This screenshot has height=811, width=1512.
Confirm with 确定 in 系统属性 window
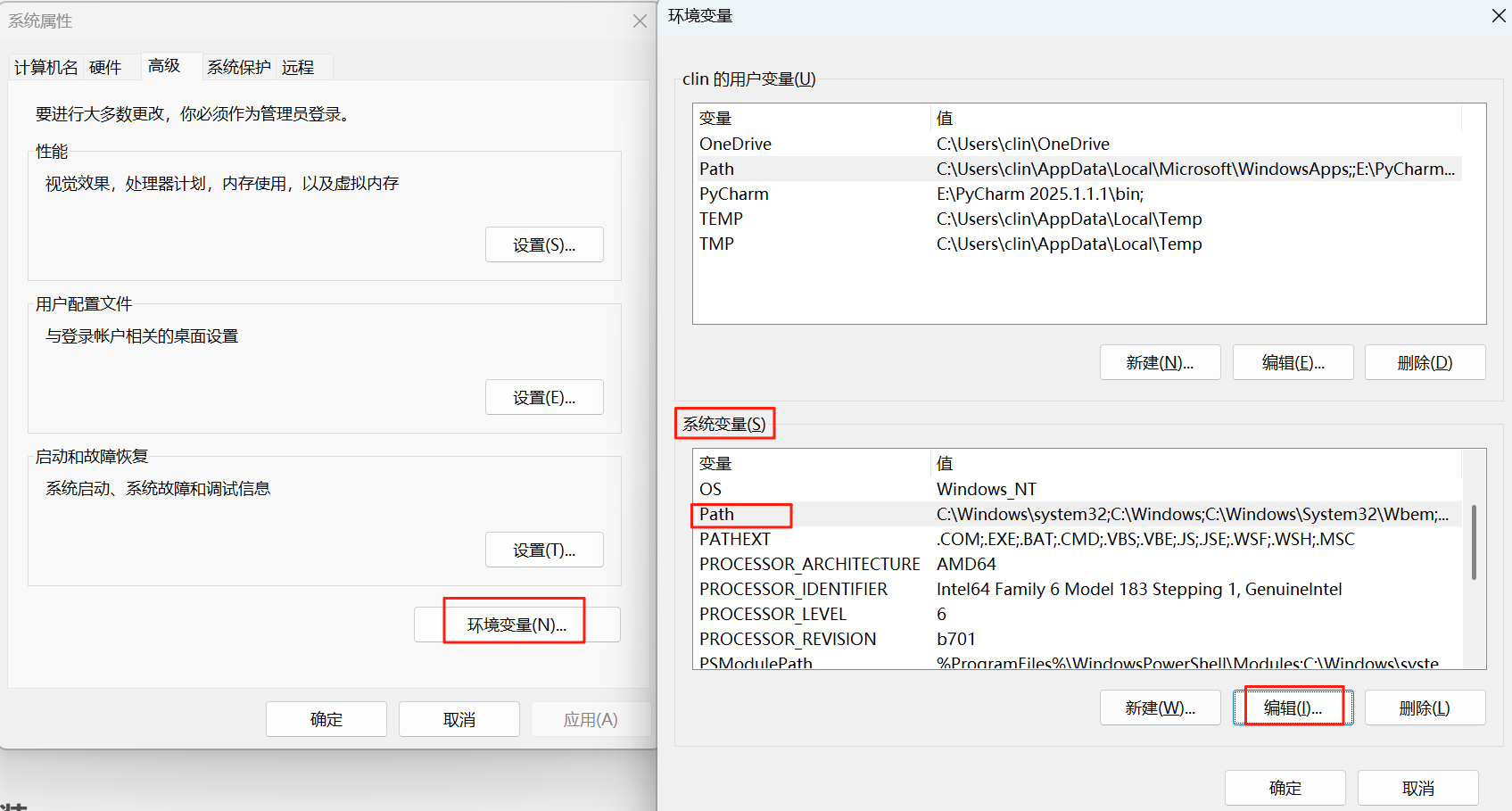(326, 719)
